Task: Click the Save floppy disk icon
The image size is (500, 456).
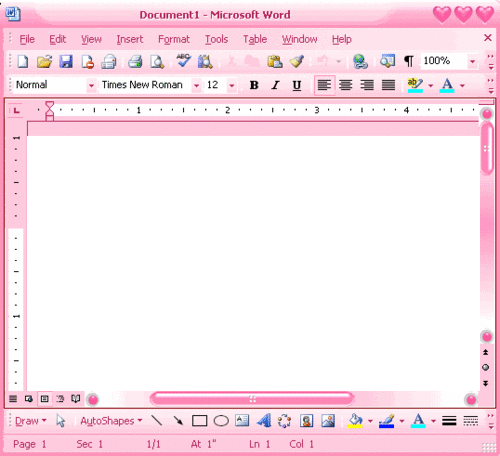Action: coord(66,62)
